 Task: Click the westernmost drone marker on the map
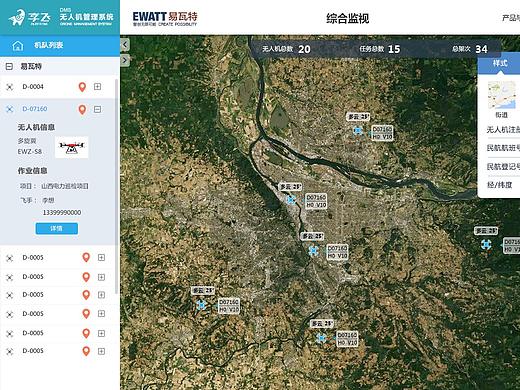(201, 305)
